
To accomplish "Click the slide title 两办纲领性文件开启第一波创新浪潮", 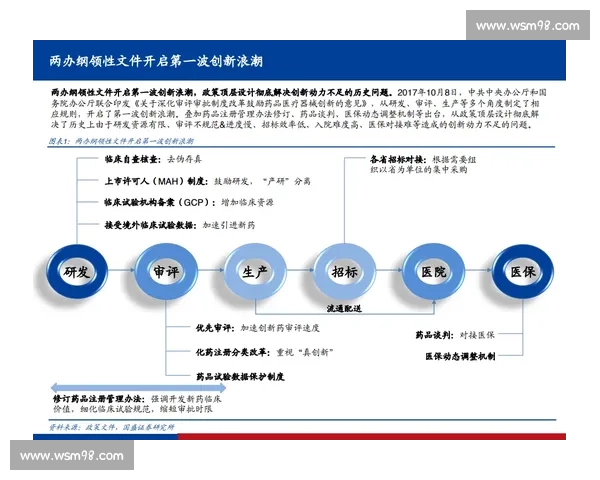I will pyautogui.click(x=156, y=61).
